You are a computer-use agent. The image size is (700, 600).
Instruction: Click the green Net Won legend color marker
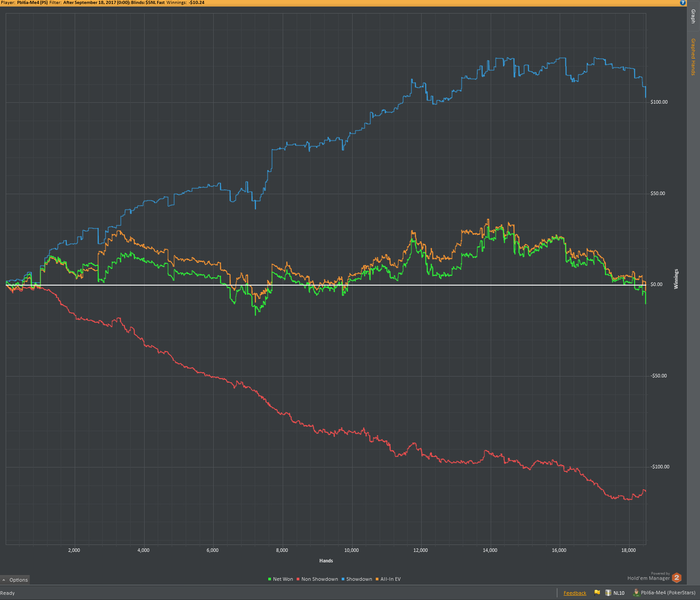tap(270, 579)
